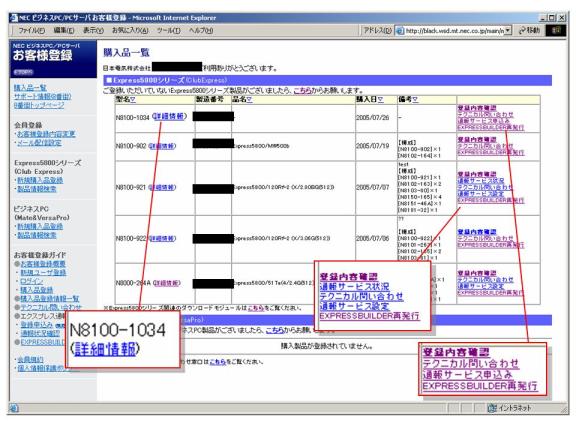Open 通報サービス状況 in the 2005/07/07 row
576x432 pixels.
pos(481,181)
